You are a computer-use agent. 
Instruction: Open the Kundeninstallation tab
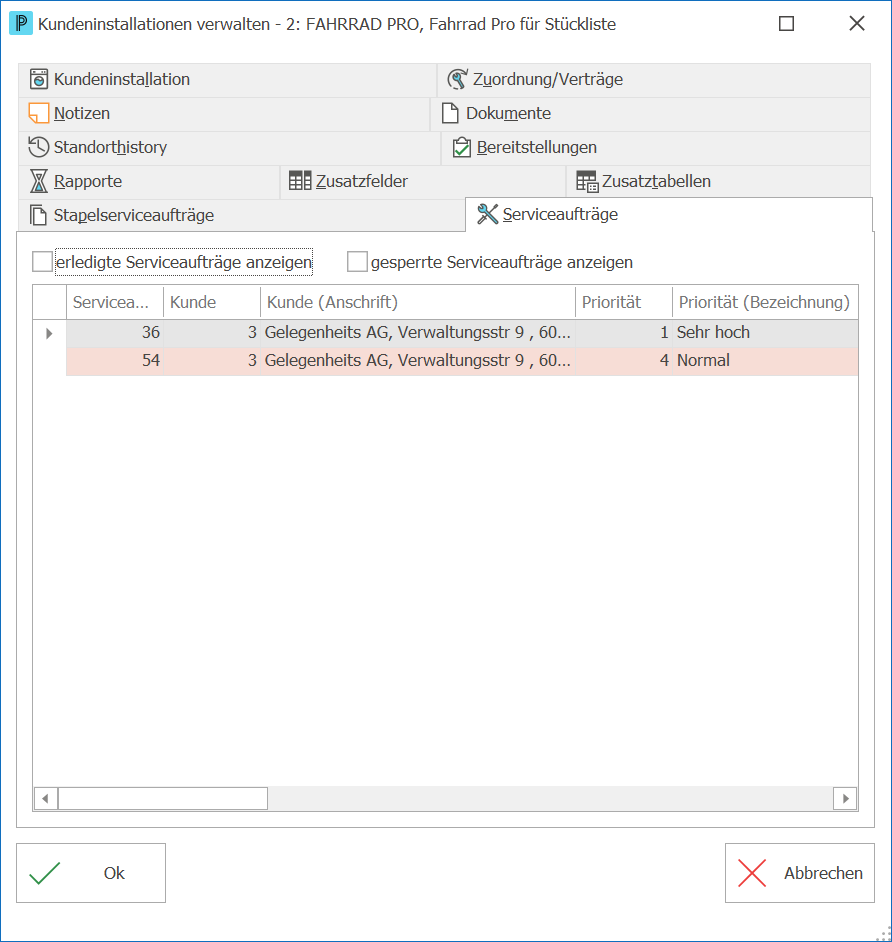227,80
